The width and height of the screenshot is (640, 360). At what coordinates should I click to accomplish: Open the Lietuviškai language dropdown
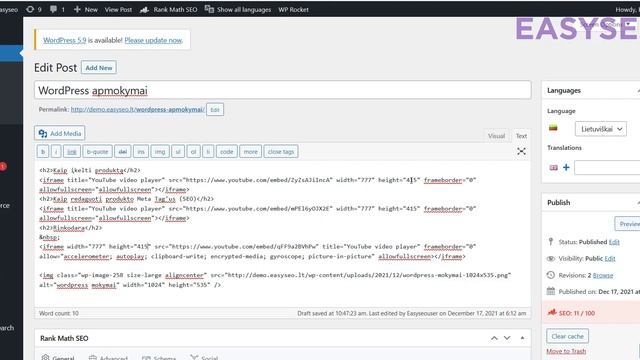click(x=601, y=129)
